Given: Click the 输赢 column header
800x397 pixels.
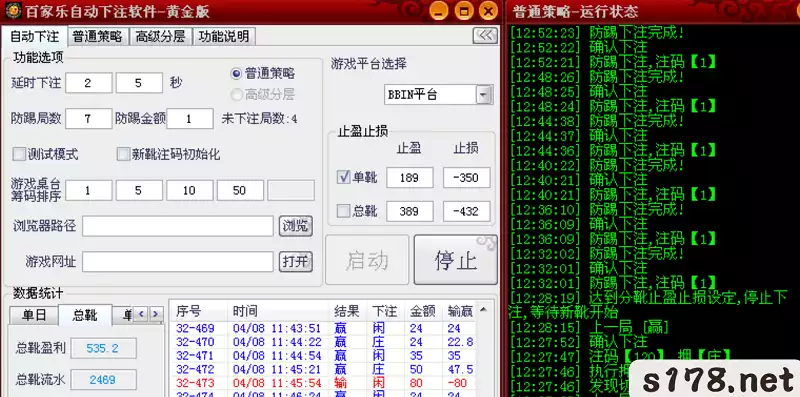Looking at the screenshot, I should (x=460, y=311).
